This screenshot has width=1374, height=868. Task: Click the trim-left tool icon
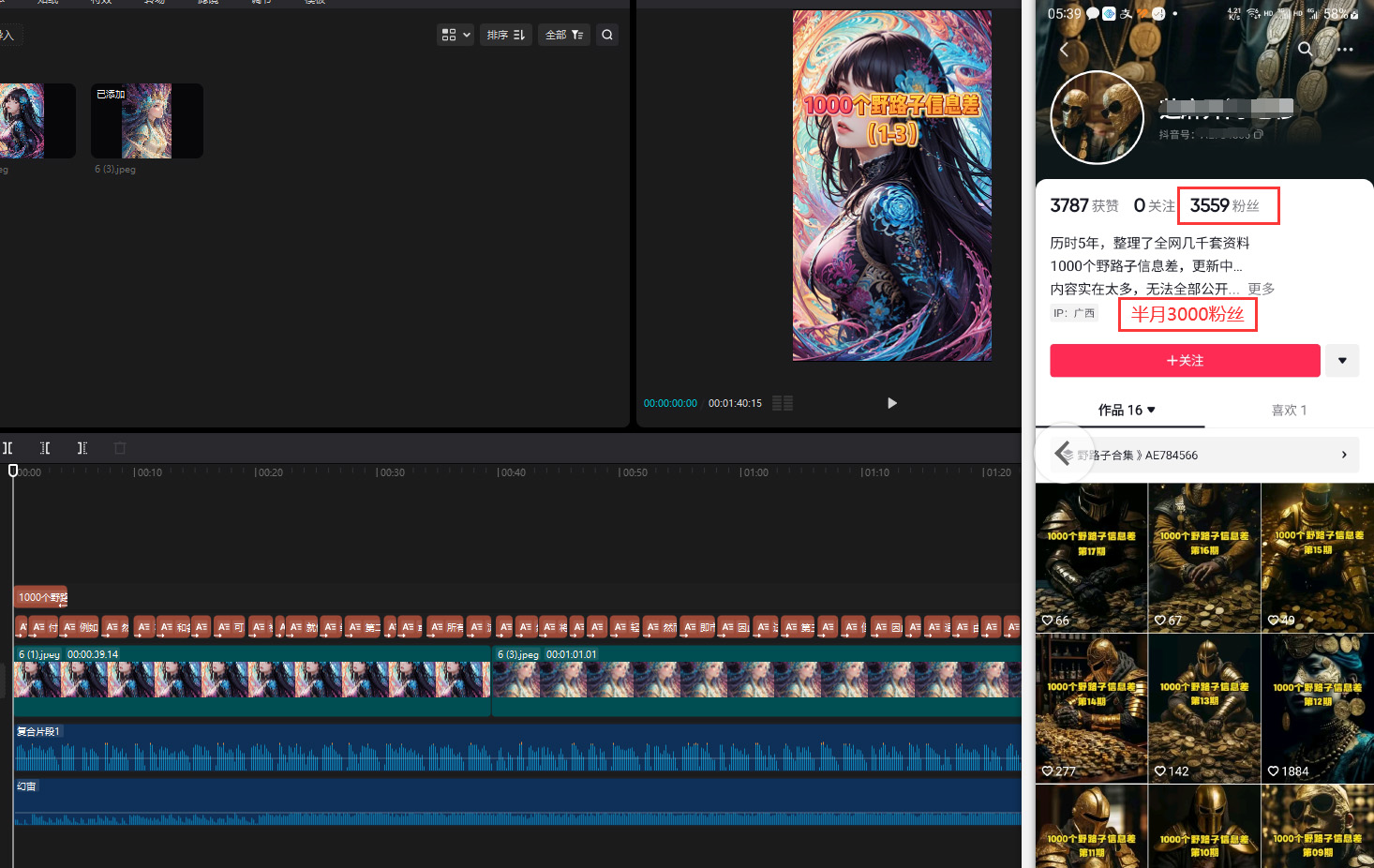[x=45, y=448]
